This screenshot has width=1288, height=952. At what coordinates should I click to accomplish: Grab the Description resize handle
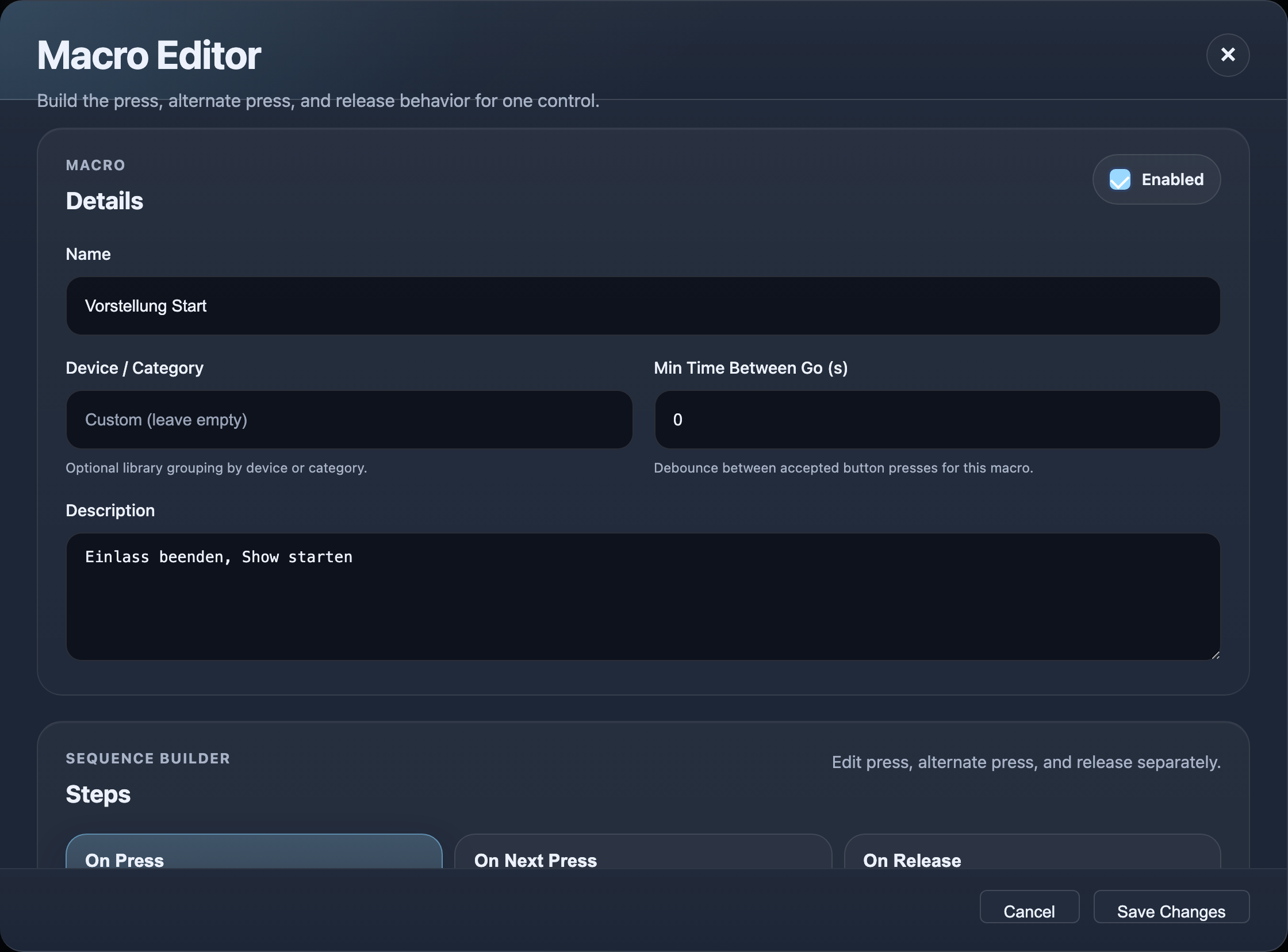click(1215, 655)
